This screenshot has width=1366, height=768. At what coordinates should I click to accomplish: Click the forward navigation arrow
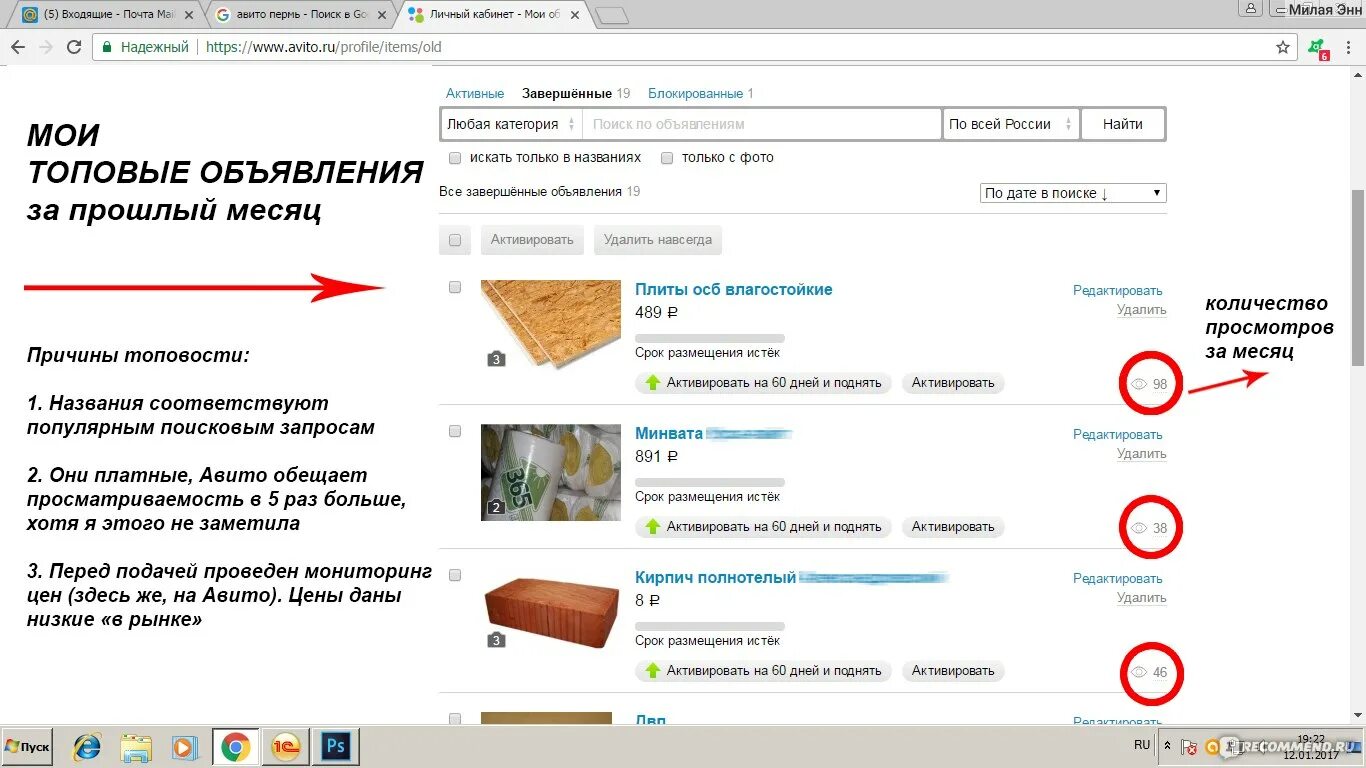click(x=46, y=47)
